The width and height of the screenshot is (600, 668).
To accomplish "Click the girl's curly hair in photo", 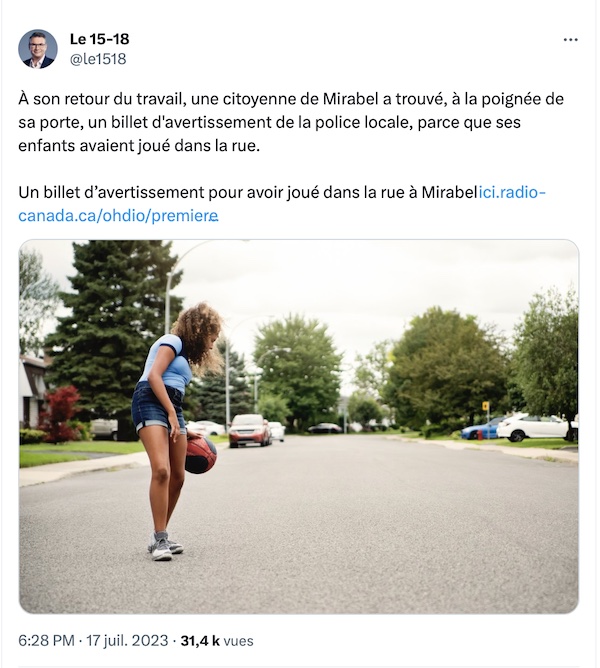I will tap(199, 335).
